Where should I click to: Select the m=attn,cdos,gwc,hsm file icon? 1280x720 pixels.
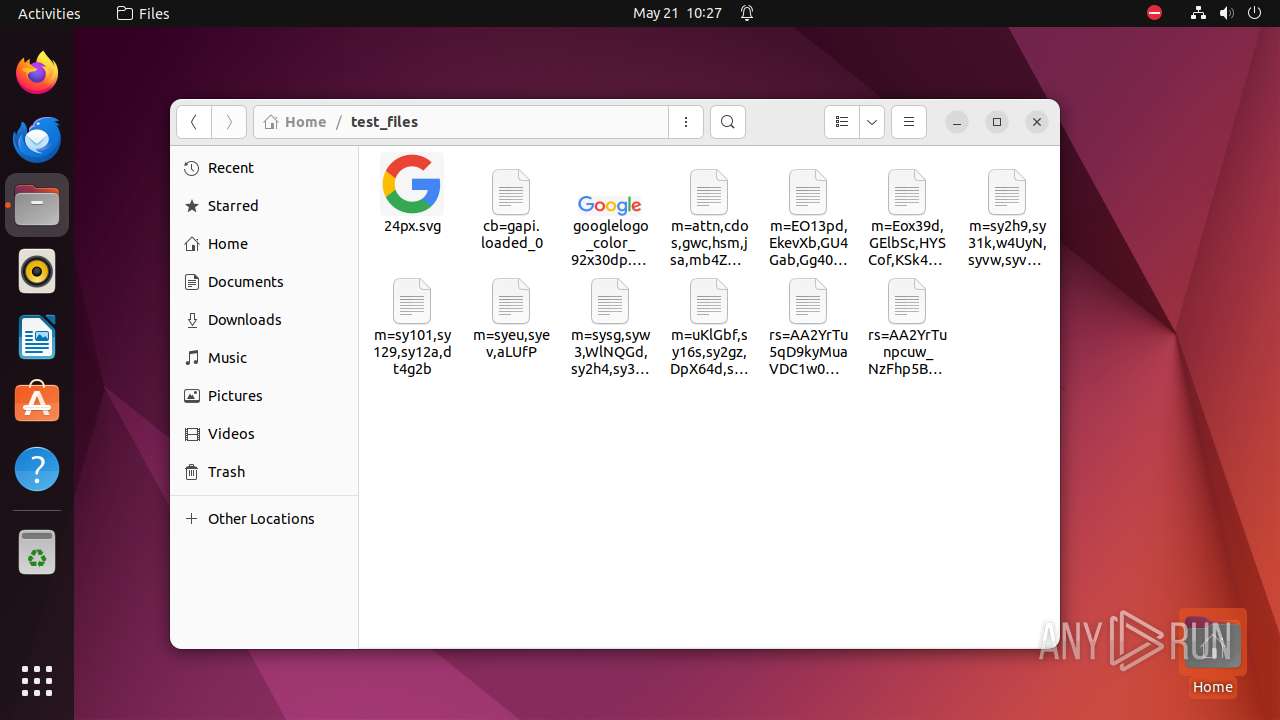[709, 192]
